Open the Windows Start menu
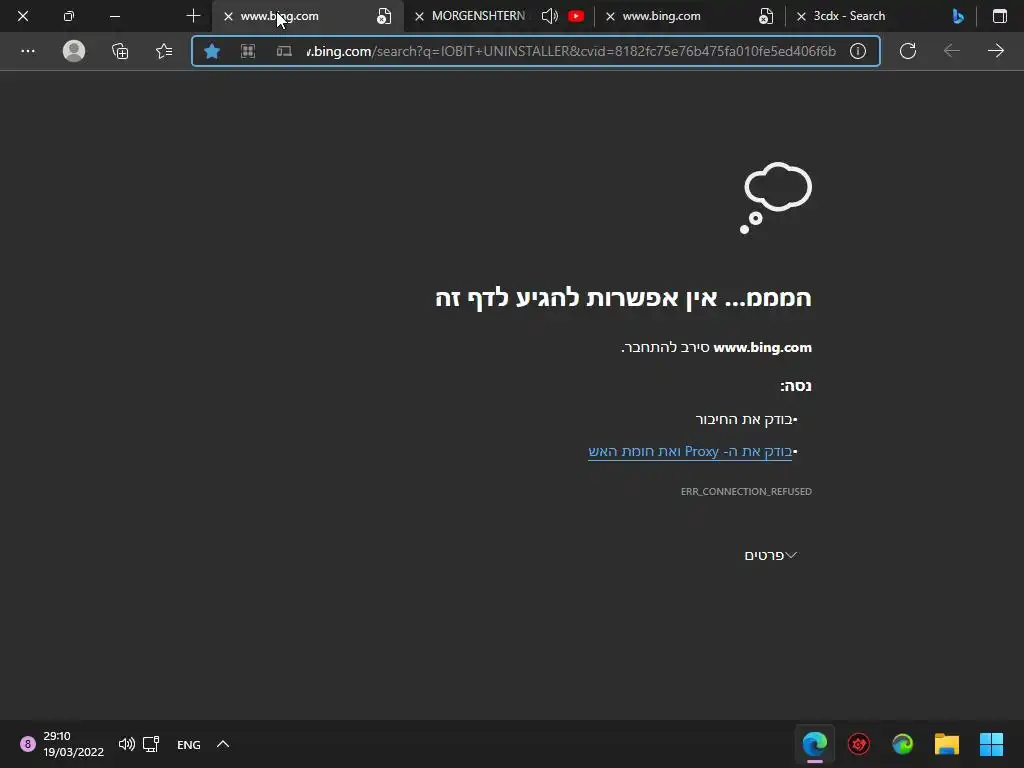1024x768 pixels. [x=991, y=744]
